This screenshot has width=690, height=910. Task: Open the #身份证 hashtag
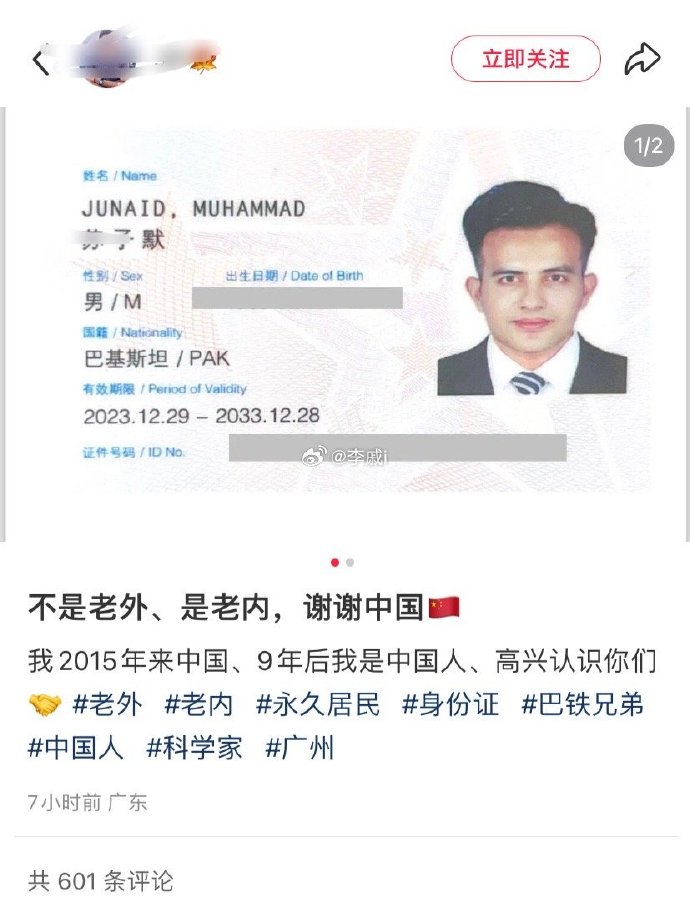pos(450,705)
